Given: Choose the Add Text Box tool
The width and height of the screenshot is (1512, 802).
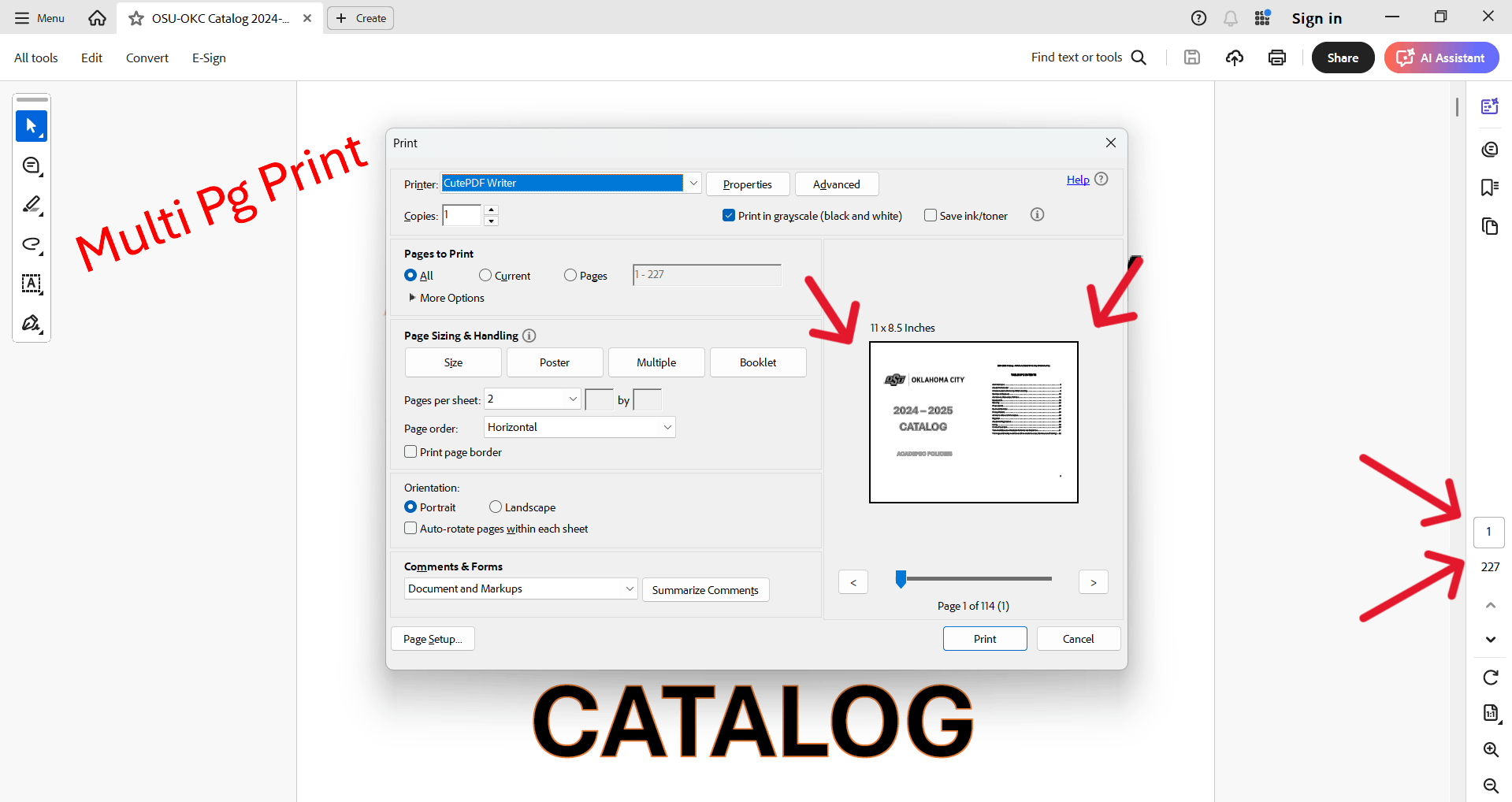Looking at the screenshot, I should [x=32, y=284].
